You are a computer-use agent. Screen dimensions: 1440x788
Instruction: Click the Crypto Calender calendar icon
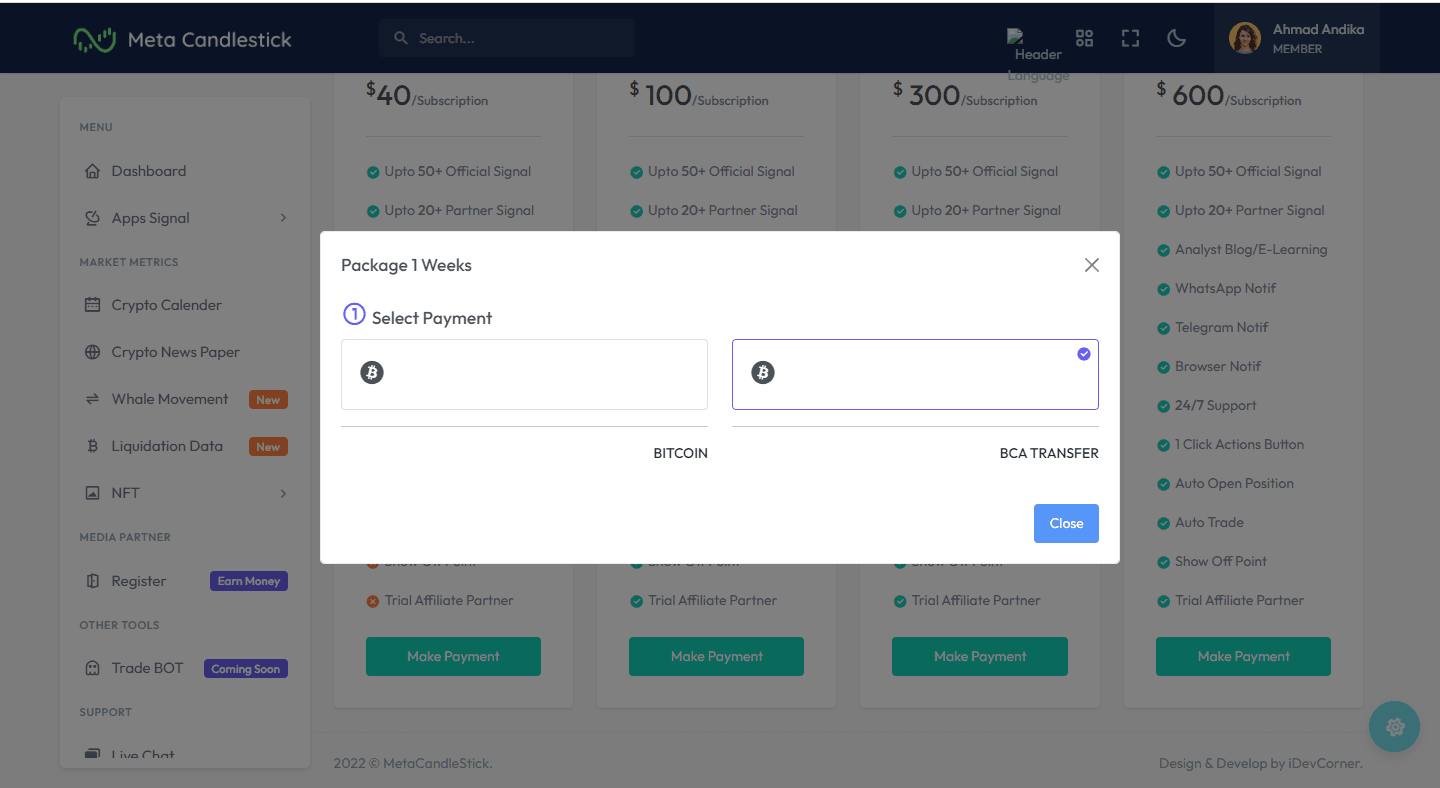click(x=92, y=305)
